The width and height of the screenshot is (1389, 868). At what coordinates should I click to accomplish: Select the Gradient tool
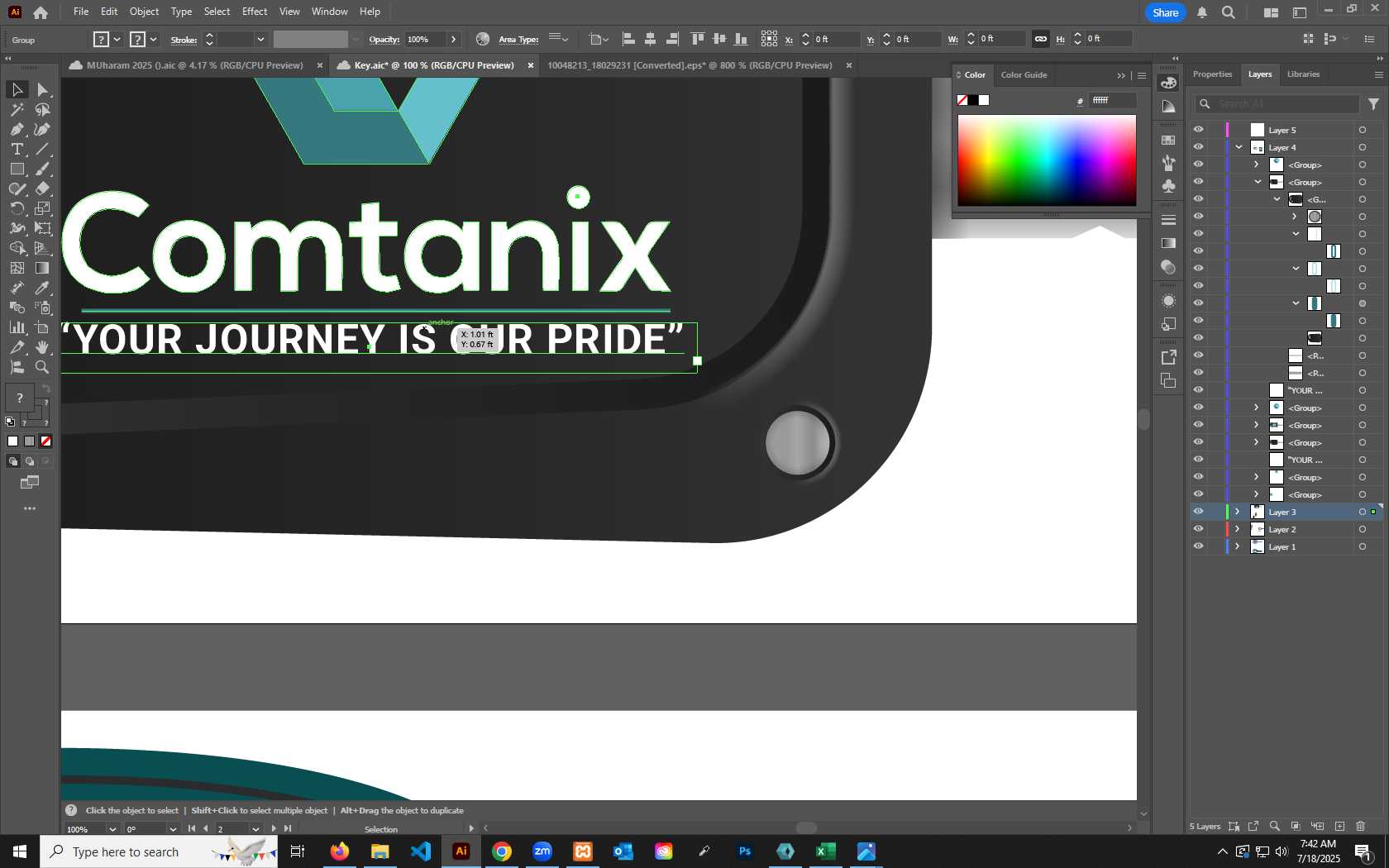click(43, 268)
